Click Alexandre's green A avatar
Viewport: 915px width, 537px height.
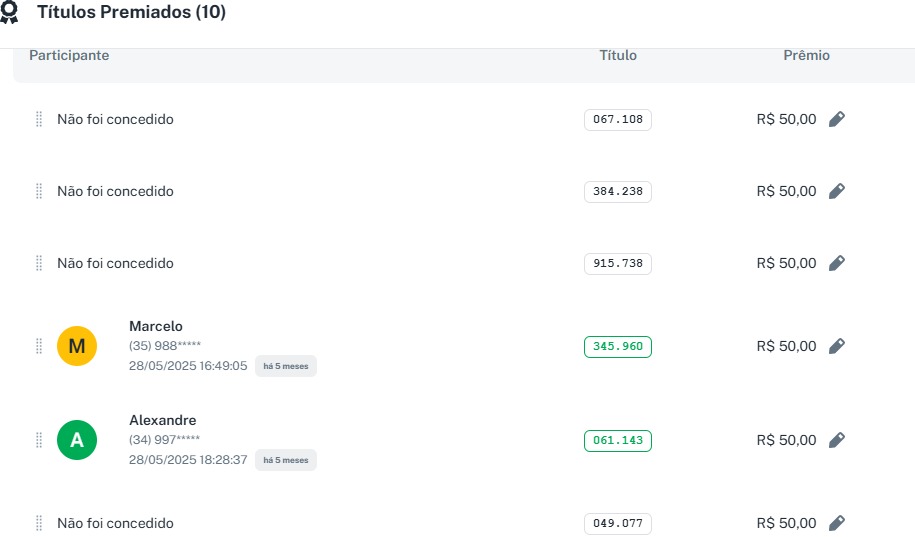[77, 440]
